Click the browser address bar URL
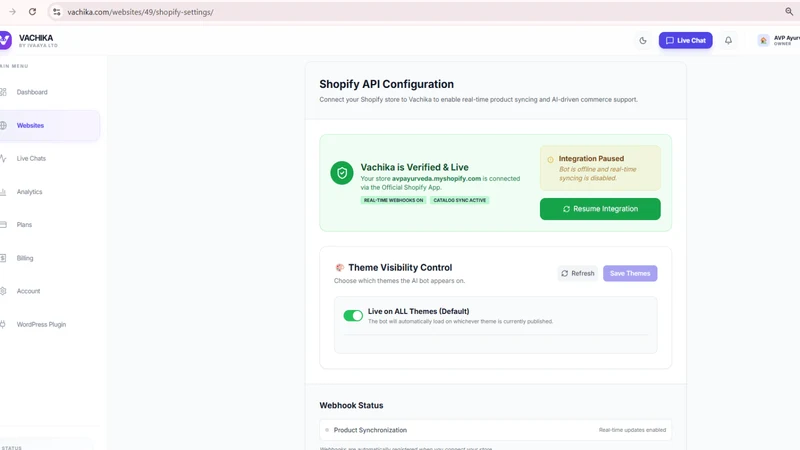The width and height of the screenshot is (800, 450). pyautogui.click(x=140, y=12)
